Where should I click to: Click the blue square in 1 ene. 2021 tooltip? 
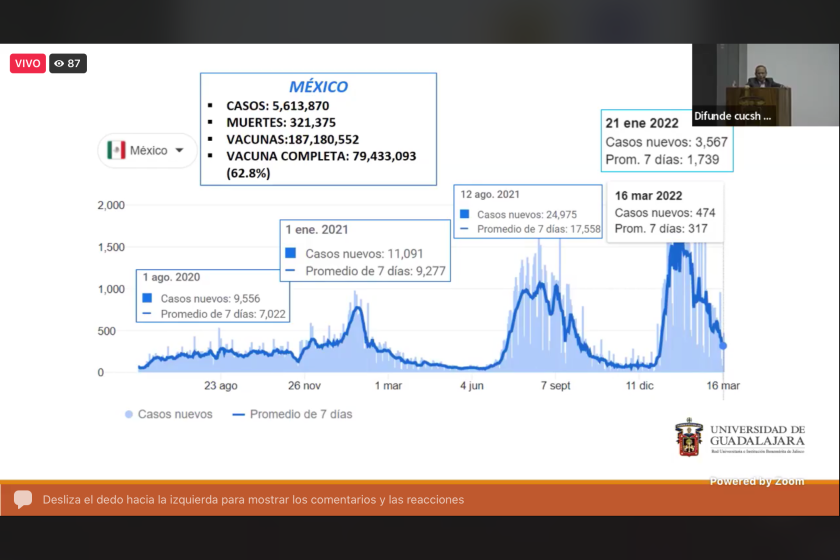click(x=291, y=253)
